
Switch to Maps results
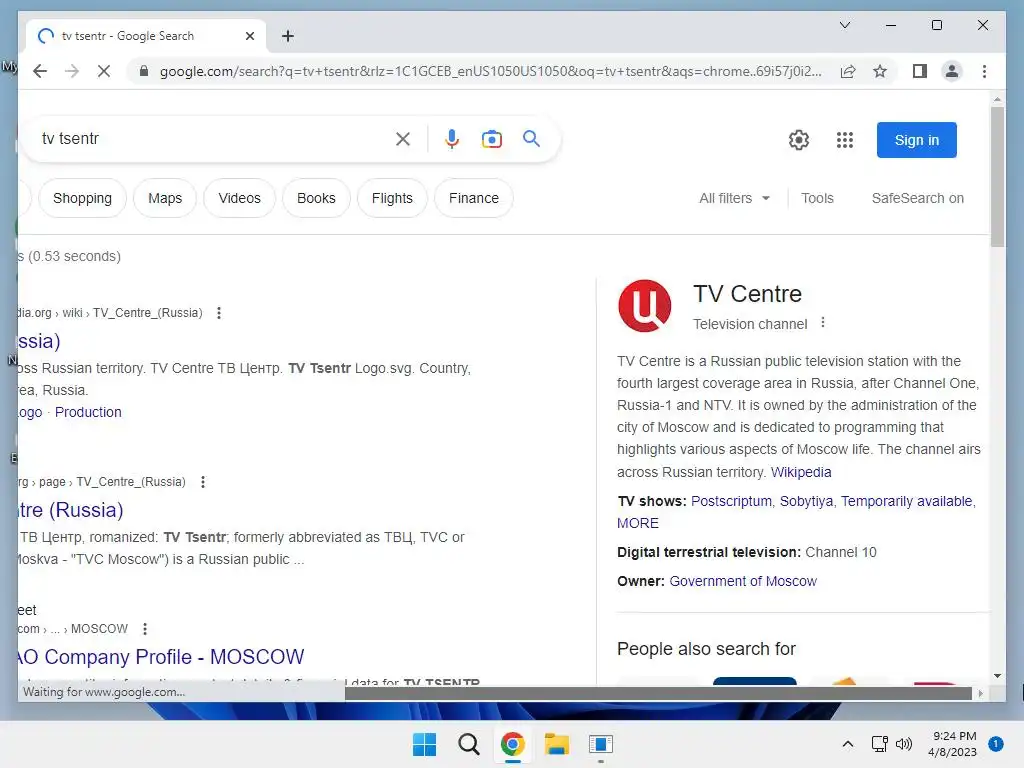[165, 198]
